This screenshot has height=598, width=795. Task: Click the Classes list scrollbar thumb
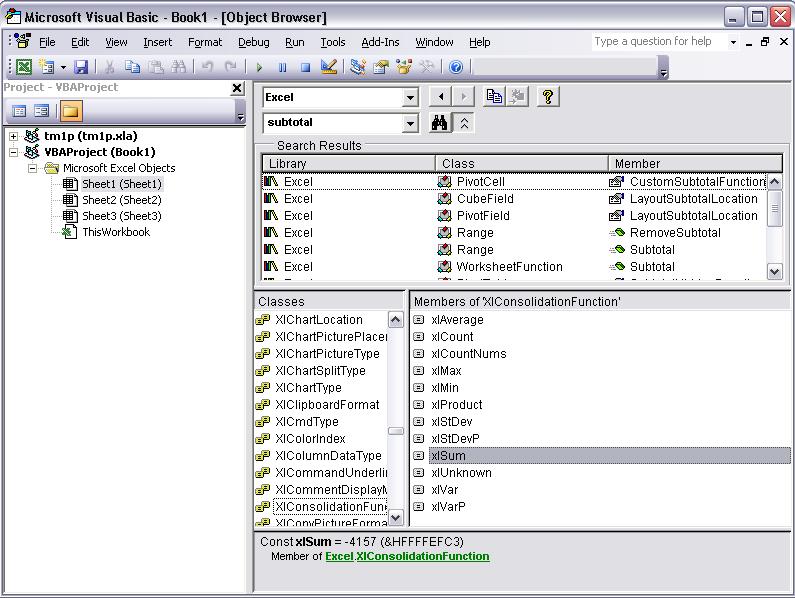395,431
